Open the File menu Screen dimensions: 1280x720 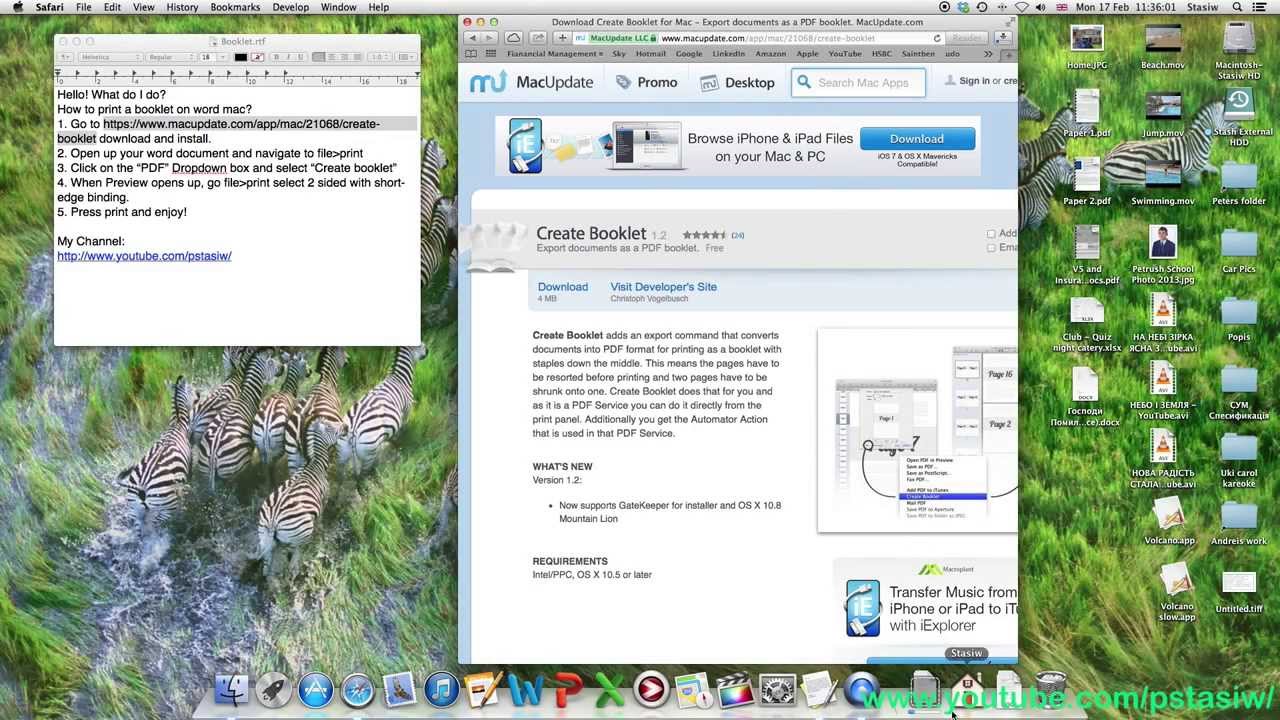click(x=84, y=7)
